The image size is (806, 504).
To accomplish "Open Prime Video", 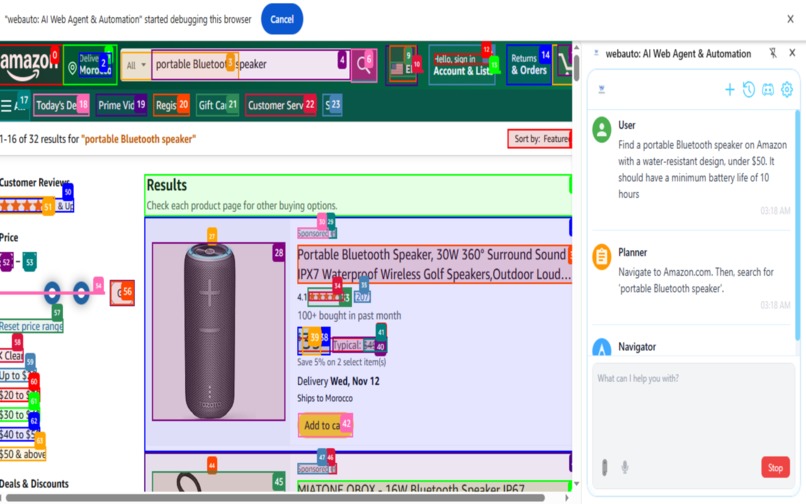I will [121, 105].
